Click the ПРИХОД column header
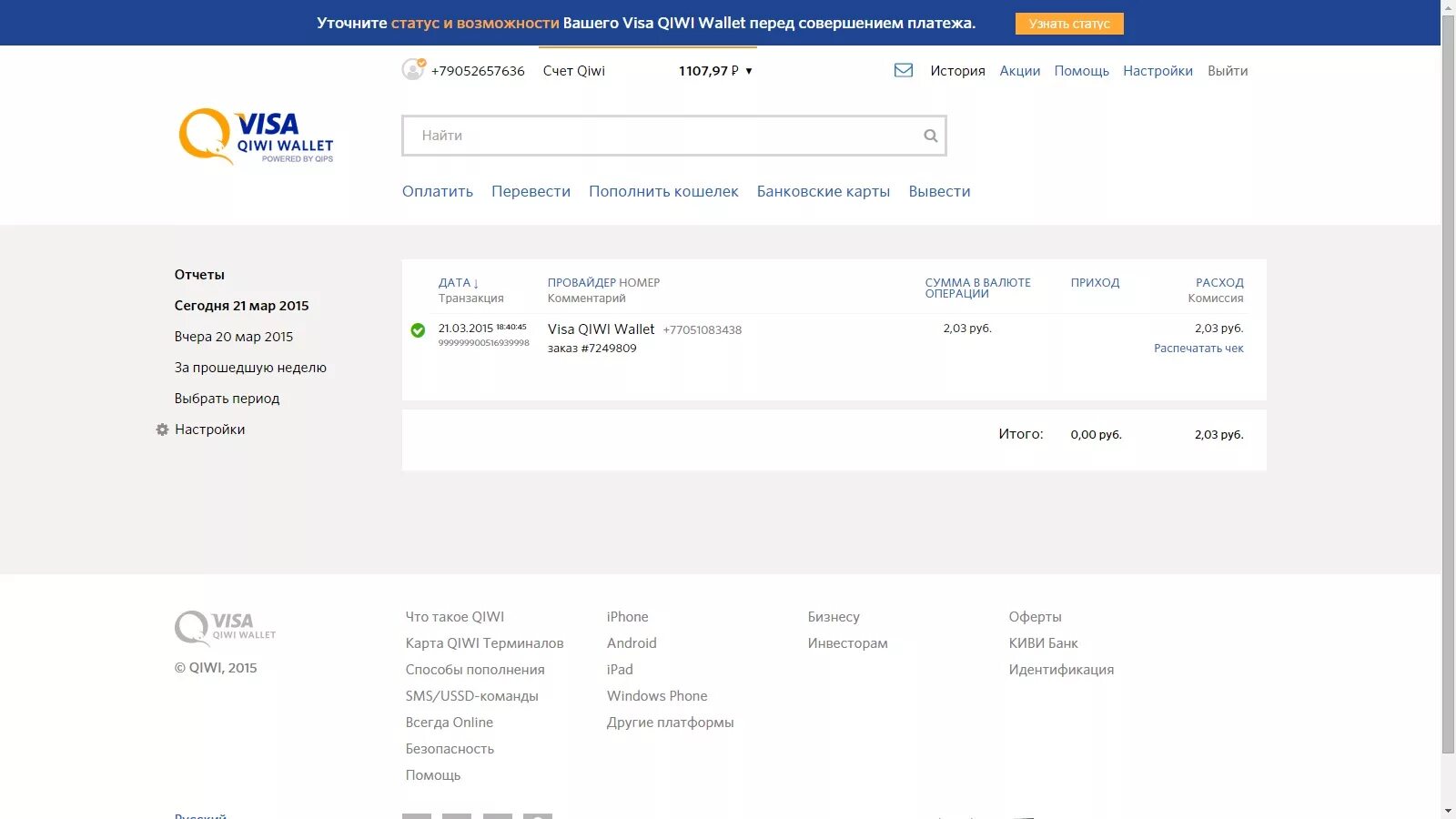 click(1095, 283)
